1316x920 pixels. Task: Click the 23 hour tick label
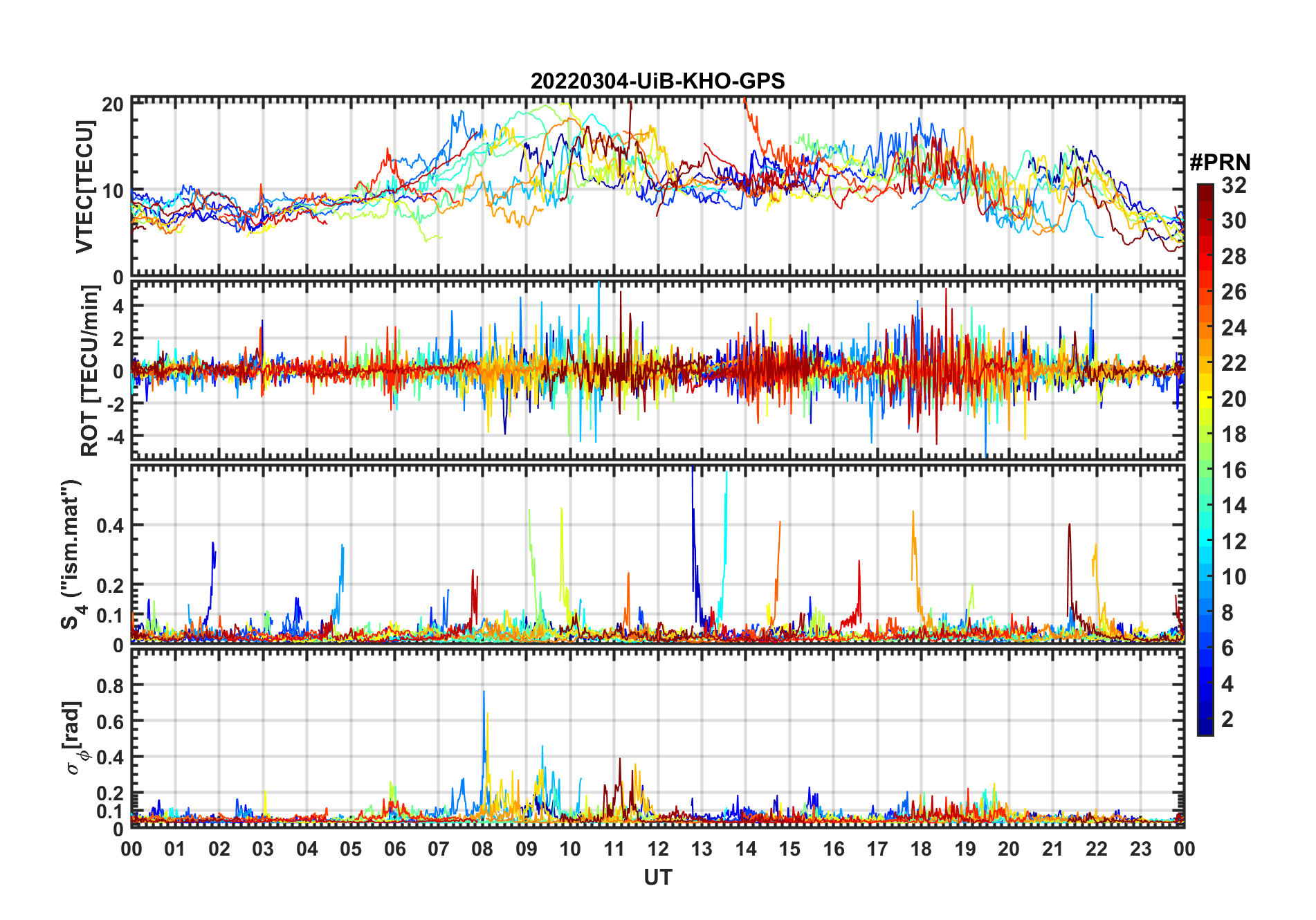[1140, 849]
